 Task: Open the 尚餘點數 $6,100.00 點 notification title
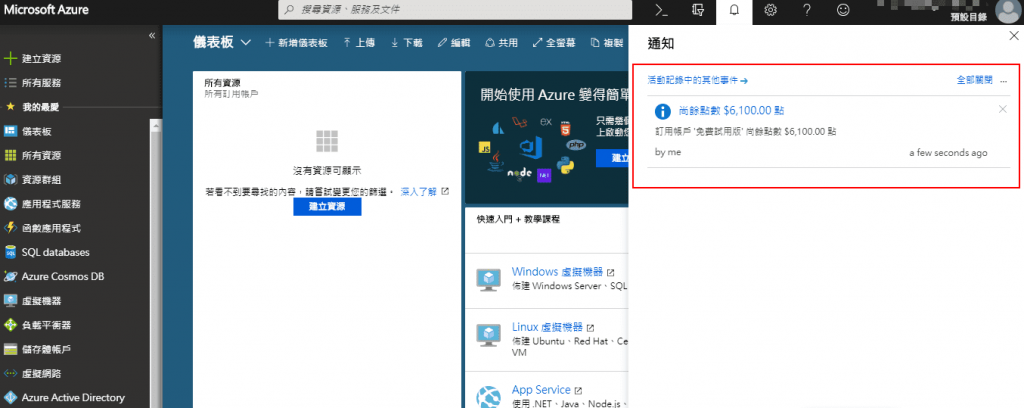pos(731,111)
